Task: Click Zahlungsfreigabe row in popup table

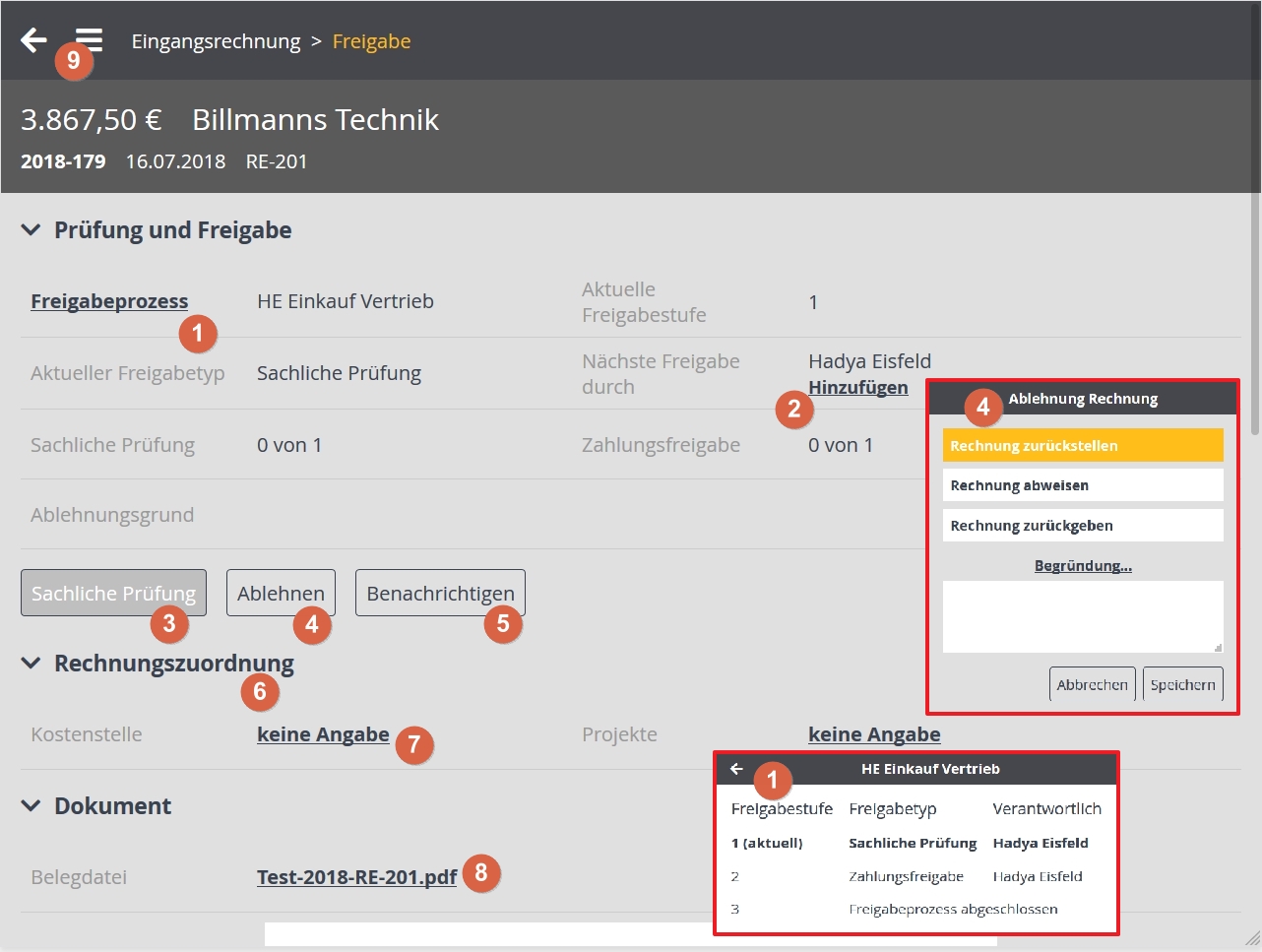Action: [x=915, y=876]
